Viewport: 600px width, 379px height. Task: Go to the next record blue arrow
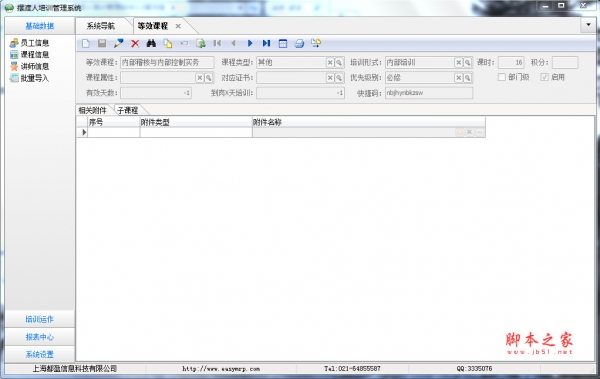pos(250,43)
